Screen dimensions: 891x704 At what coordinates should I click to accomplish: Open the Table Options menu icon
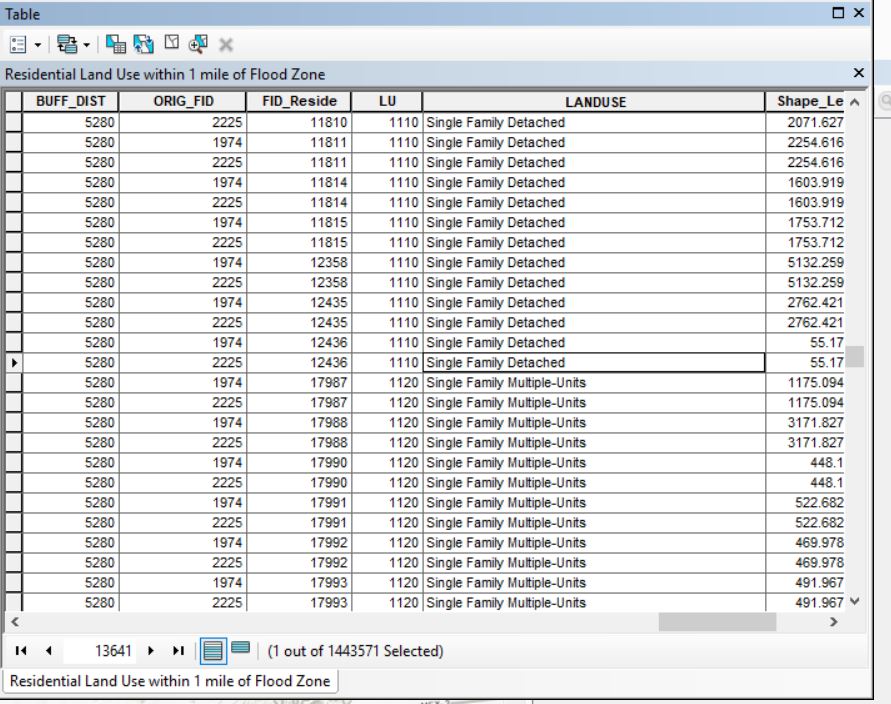(x=18, y=44)
